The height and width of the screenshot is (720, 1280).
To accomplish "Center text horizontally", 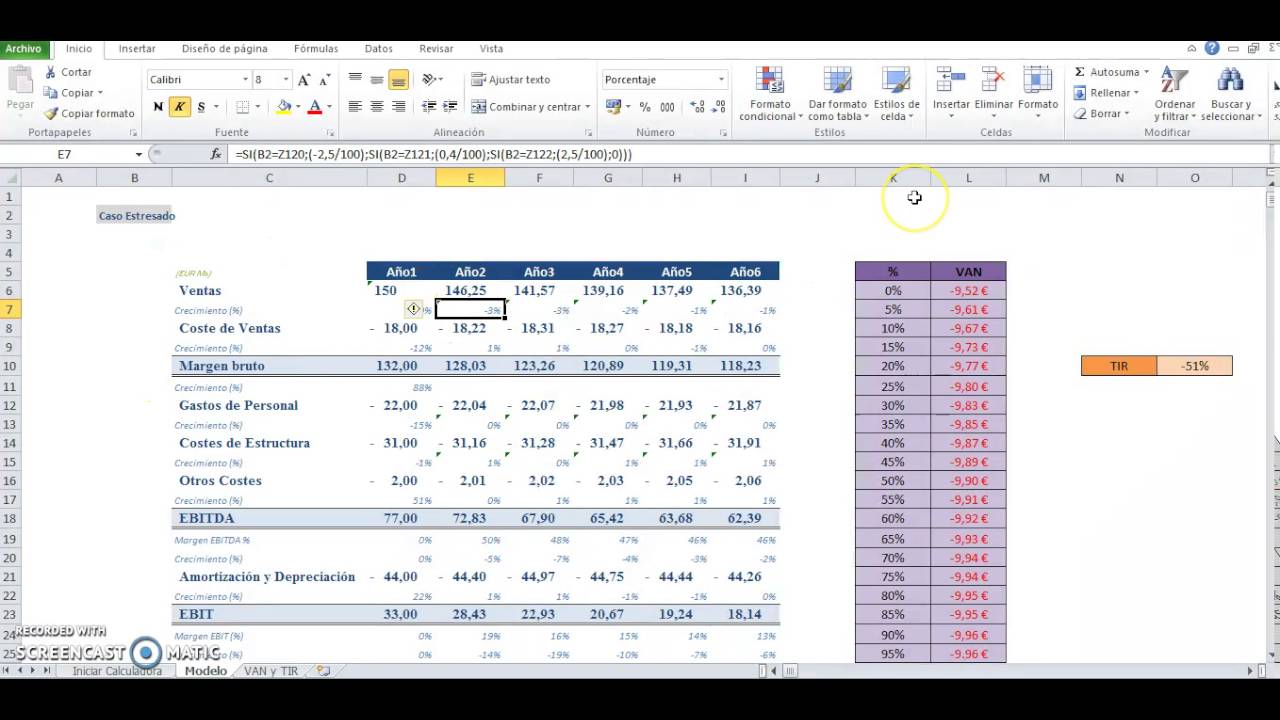I will pos(377,107).
